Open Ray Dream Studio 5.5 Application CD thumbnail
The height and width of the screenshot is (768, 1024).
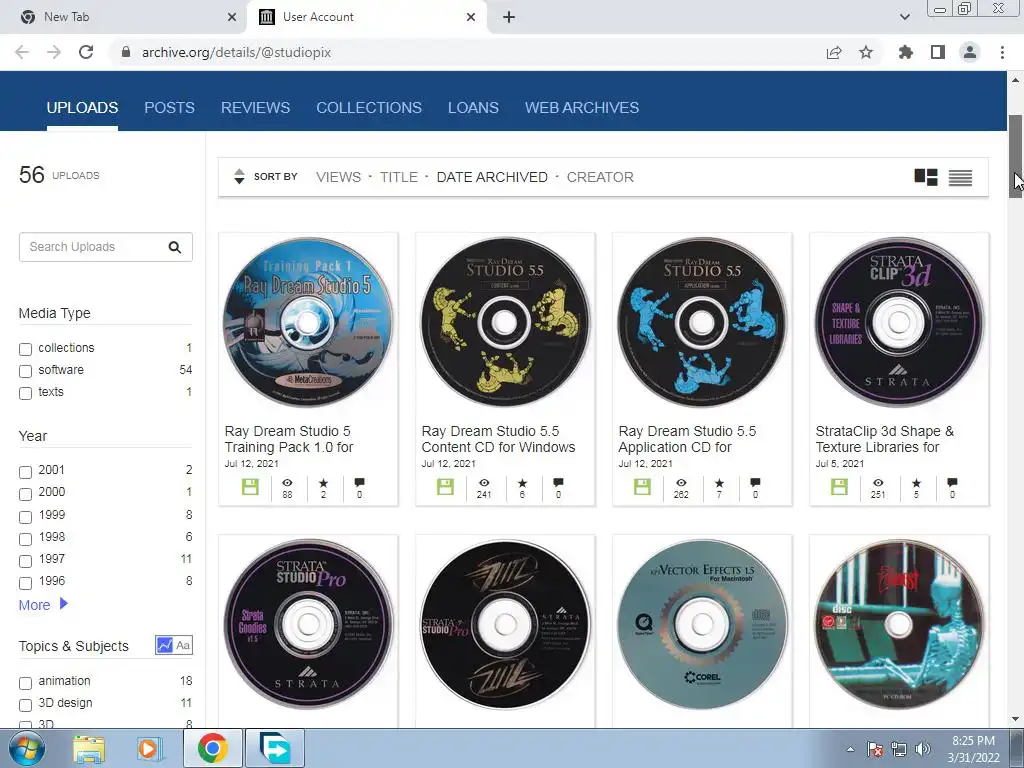coord(702,322)
